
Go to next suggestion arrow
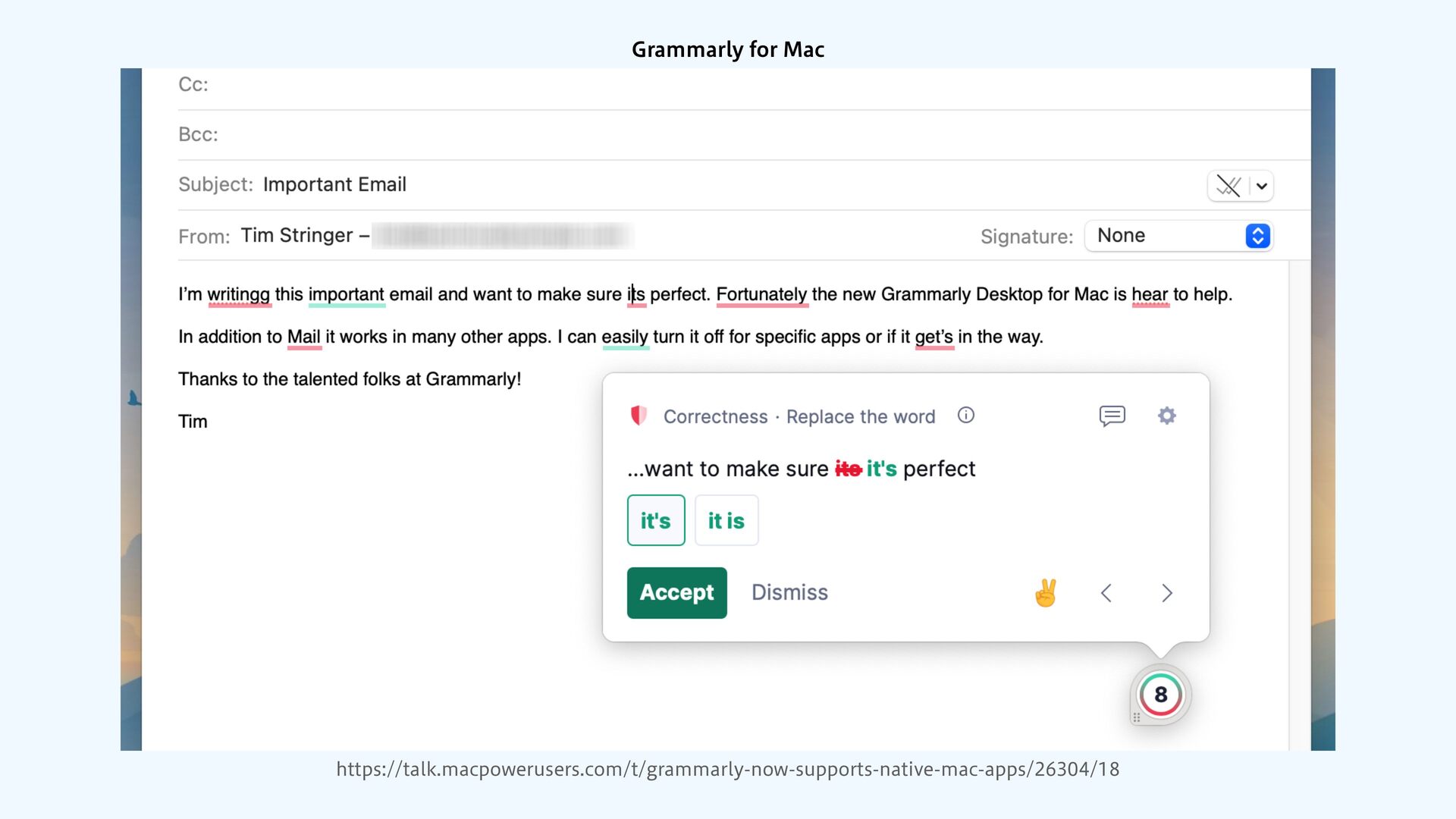tap(1167, 593)
